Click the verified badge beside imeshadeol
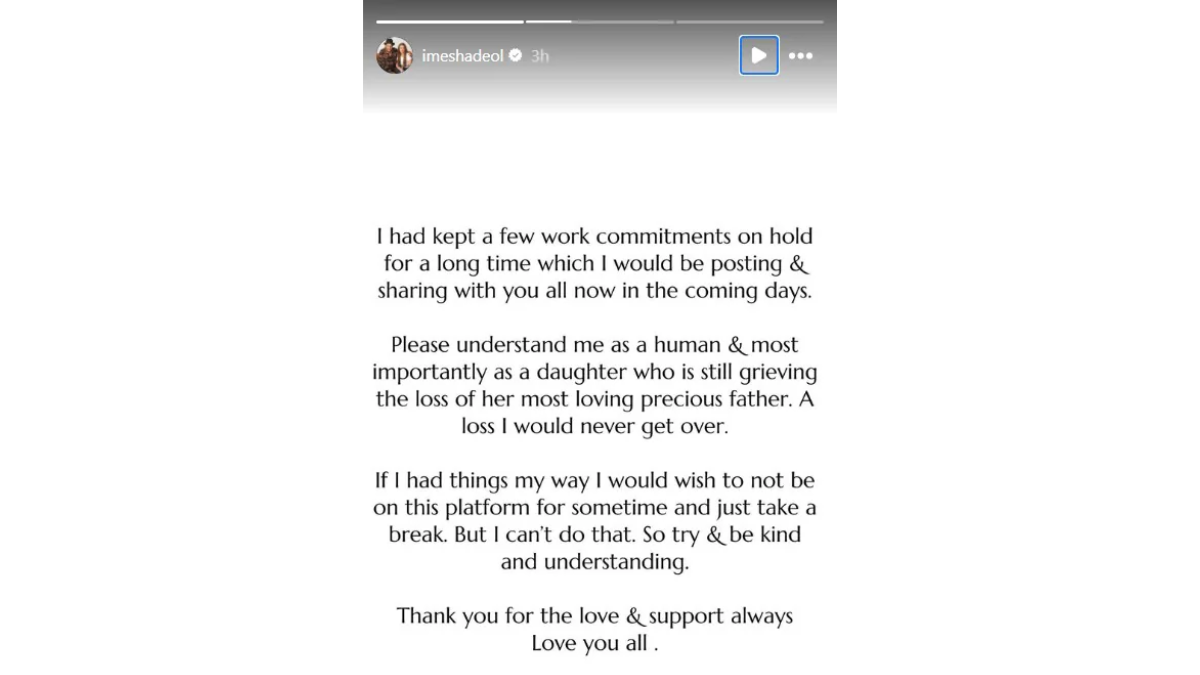This screenshot has height=675, width=1200. pos(515,56)
